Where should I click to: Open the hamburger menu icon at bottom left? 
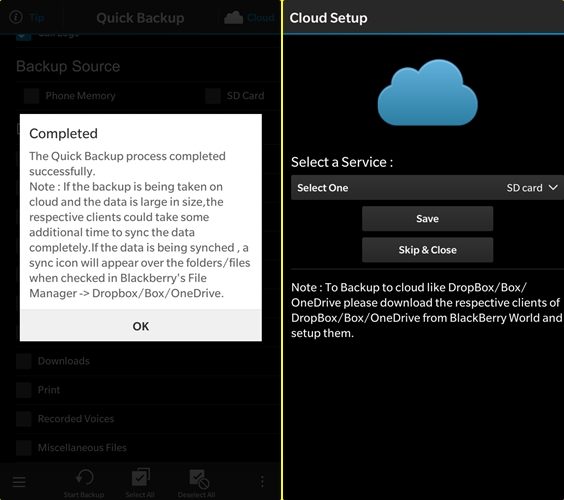point(19,482)
